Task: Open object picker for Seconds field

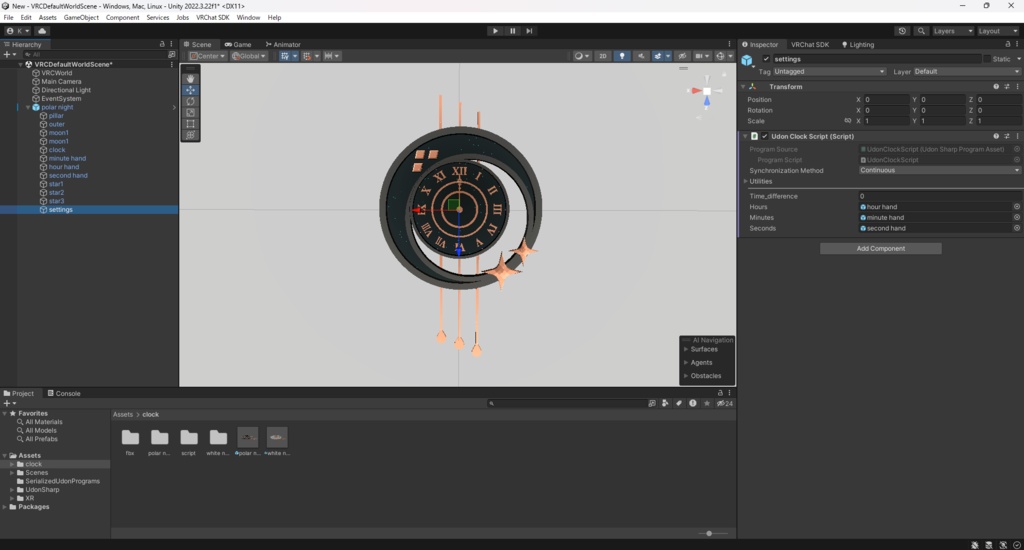Action: (x=1017, y=228)
